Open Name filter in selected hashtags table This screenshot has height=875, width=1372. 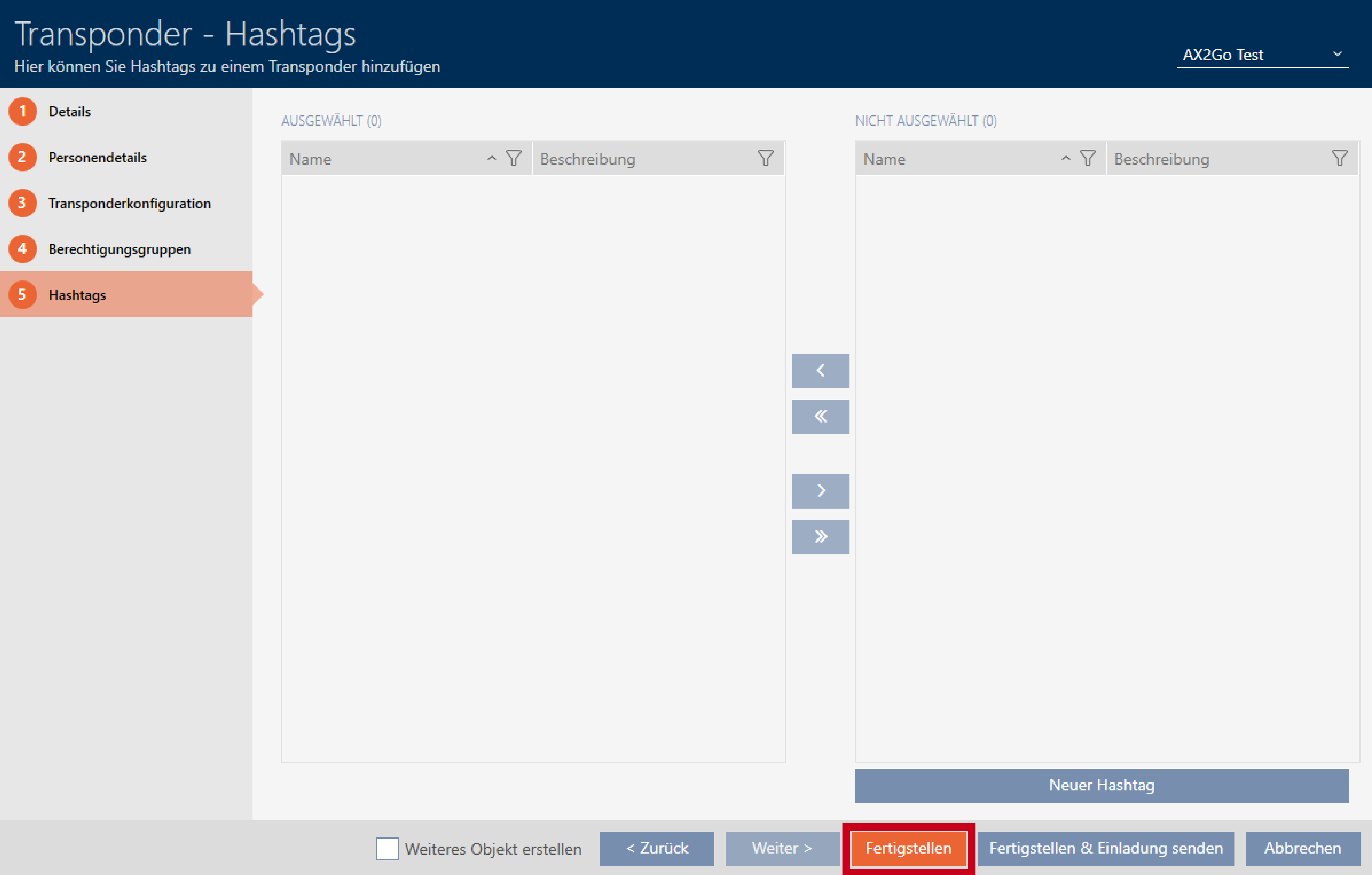513,158
